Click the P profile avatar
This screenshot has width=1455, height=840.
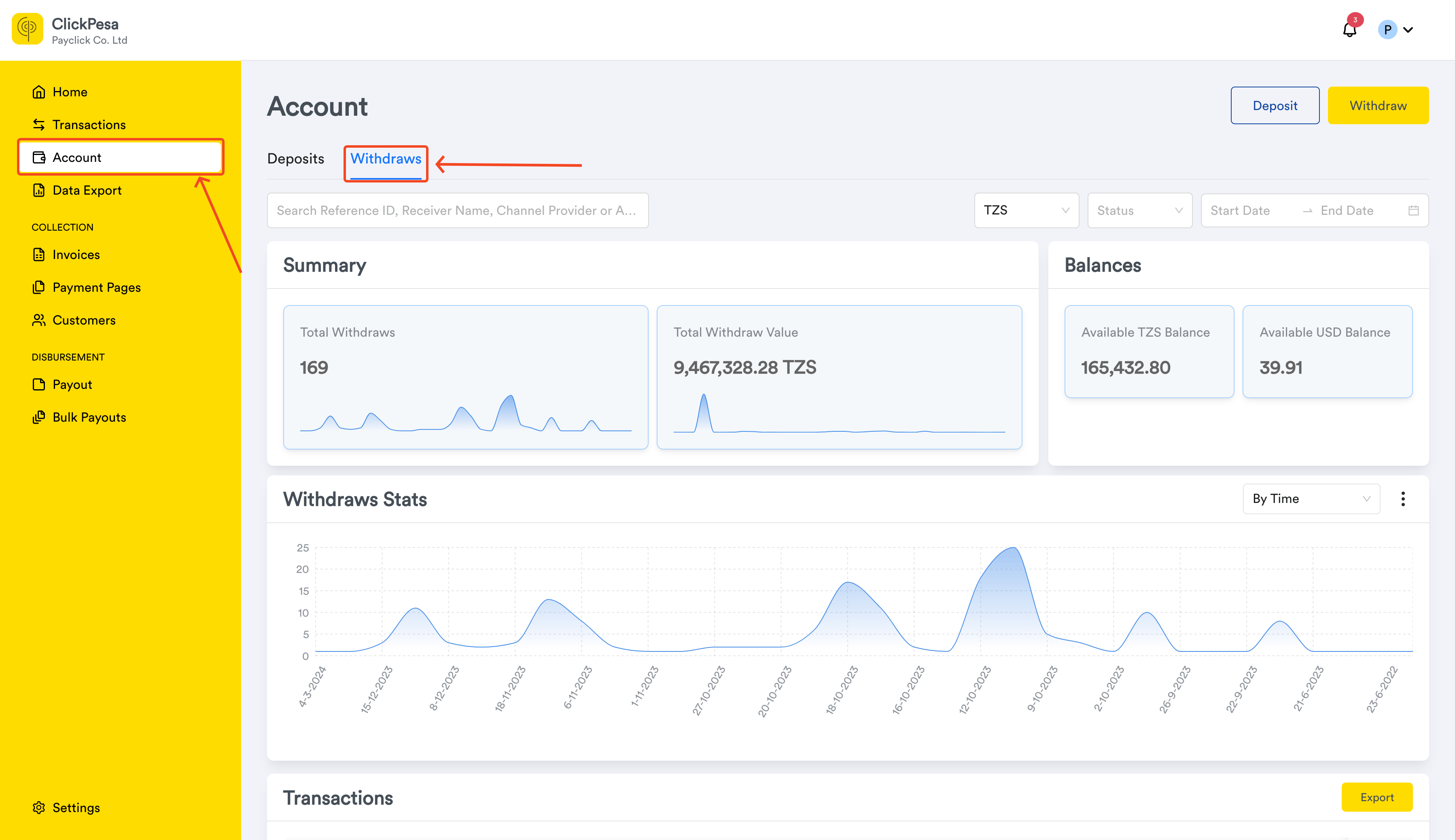[x=1387, y=30]
